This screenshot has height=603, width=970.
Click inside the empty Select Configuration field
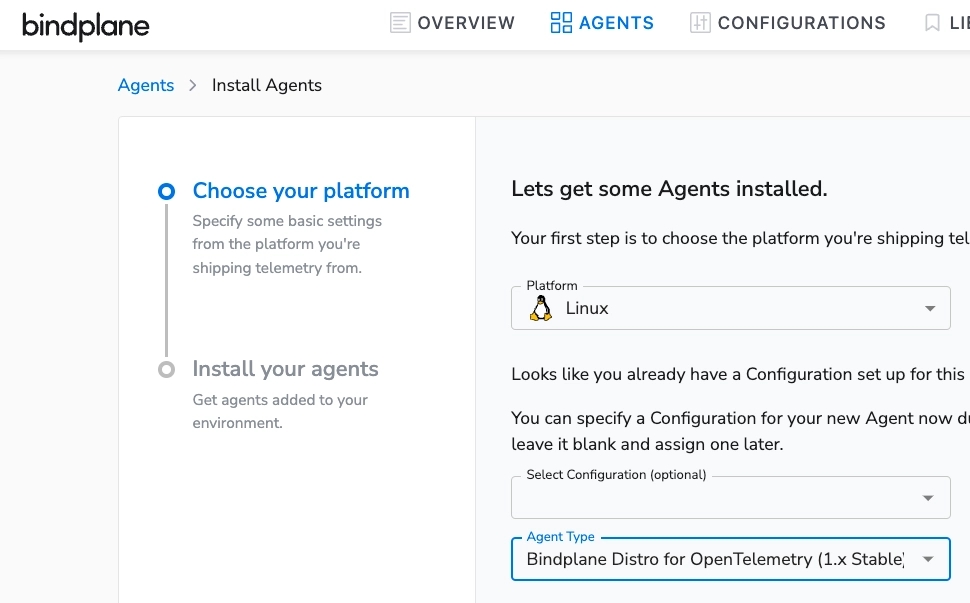click(x=710, y=498)
